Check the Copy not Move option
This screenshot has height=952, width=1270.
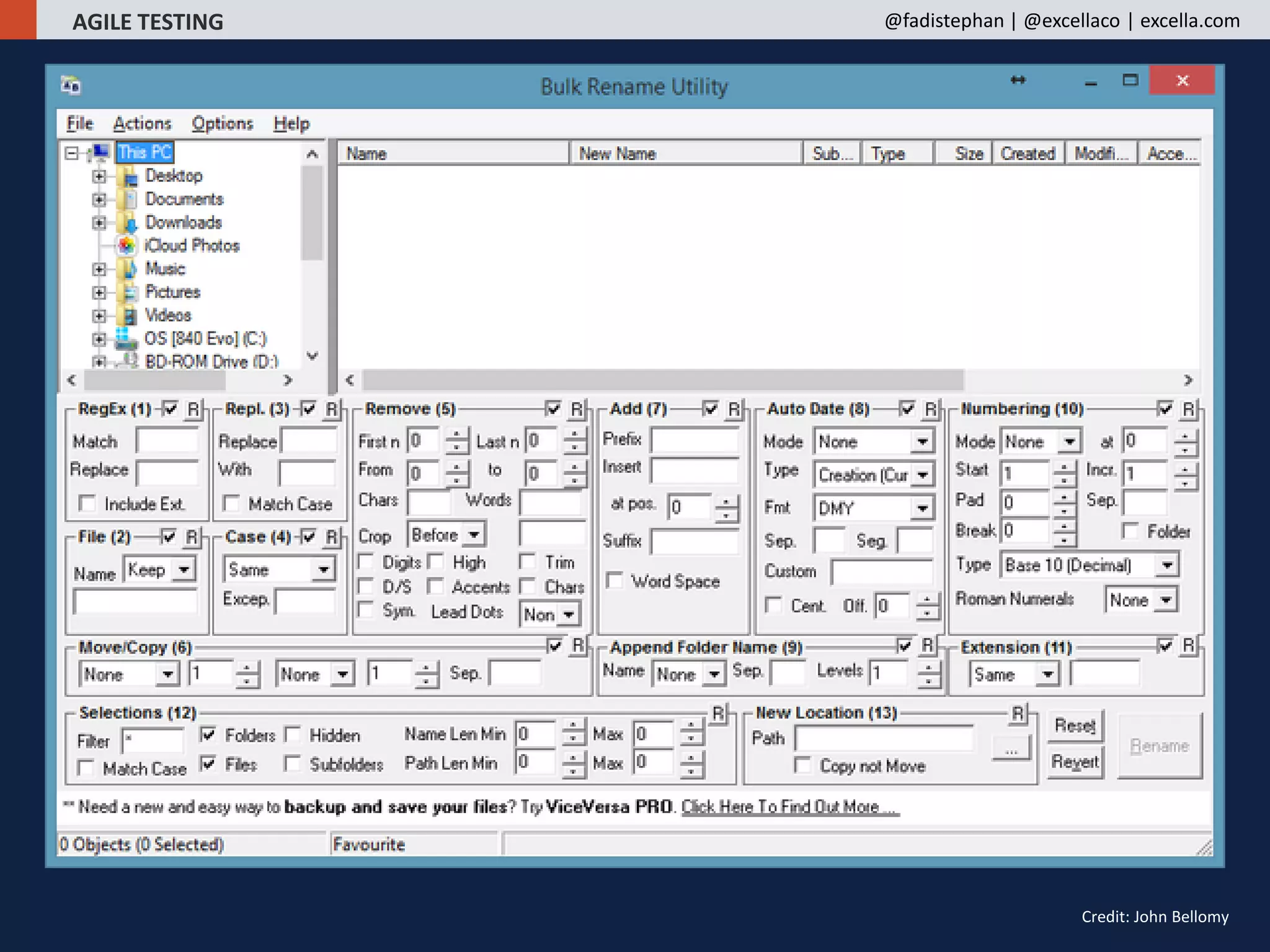(803, 766)
